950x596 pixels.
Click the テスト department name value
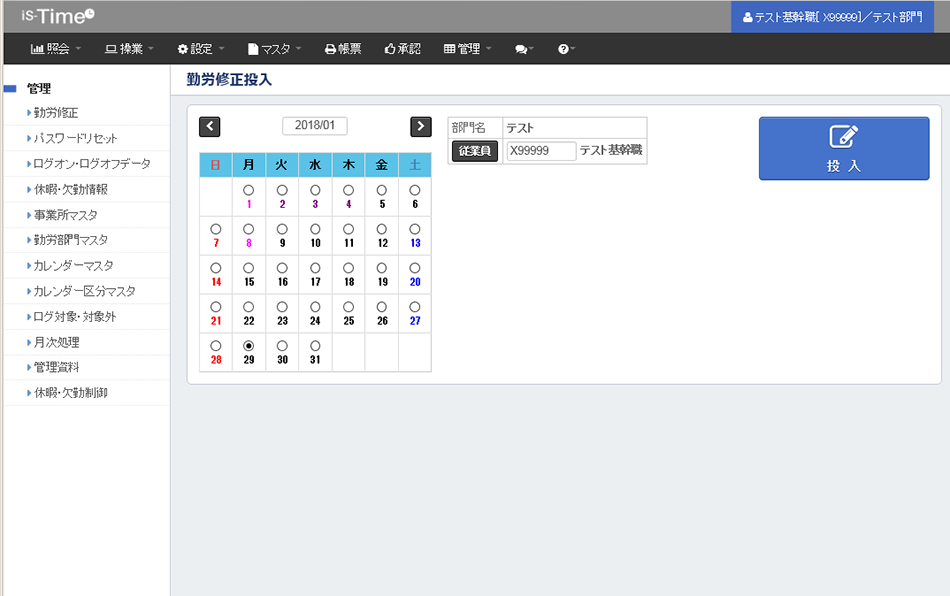[x=520, y=128]
